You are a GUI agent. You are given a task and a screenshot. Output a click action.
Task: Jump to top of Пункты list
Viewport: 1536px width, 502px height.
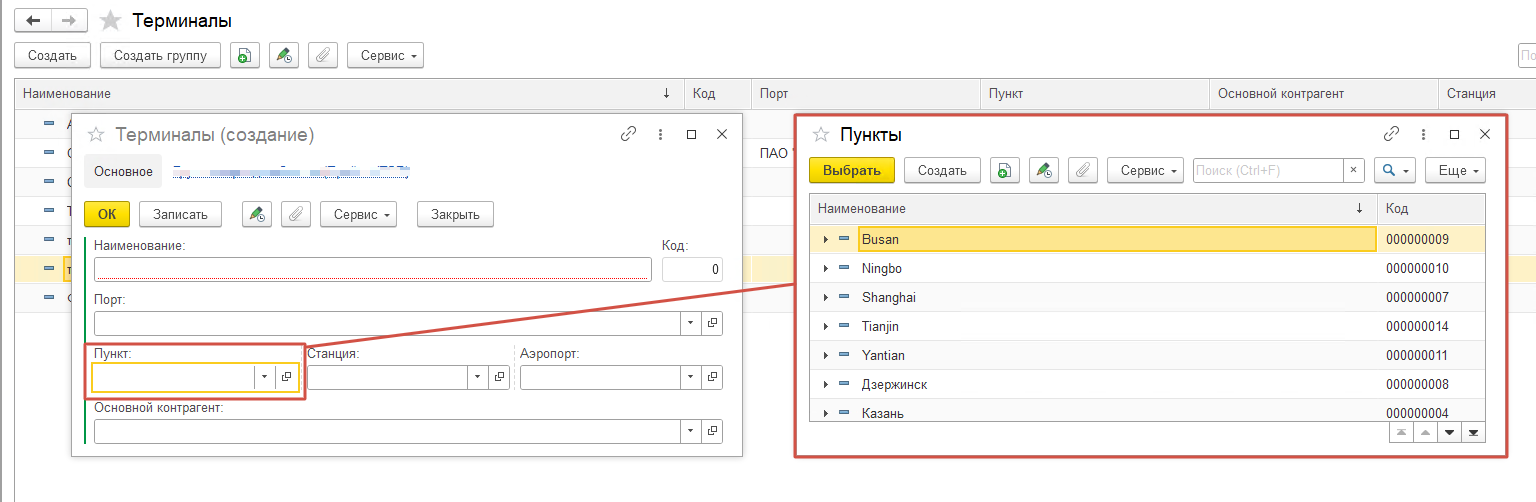(x=1402, y=432)
